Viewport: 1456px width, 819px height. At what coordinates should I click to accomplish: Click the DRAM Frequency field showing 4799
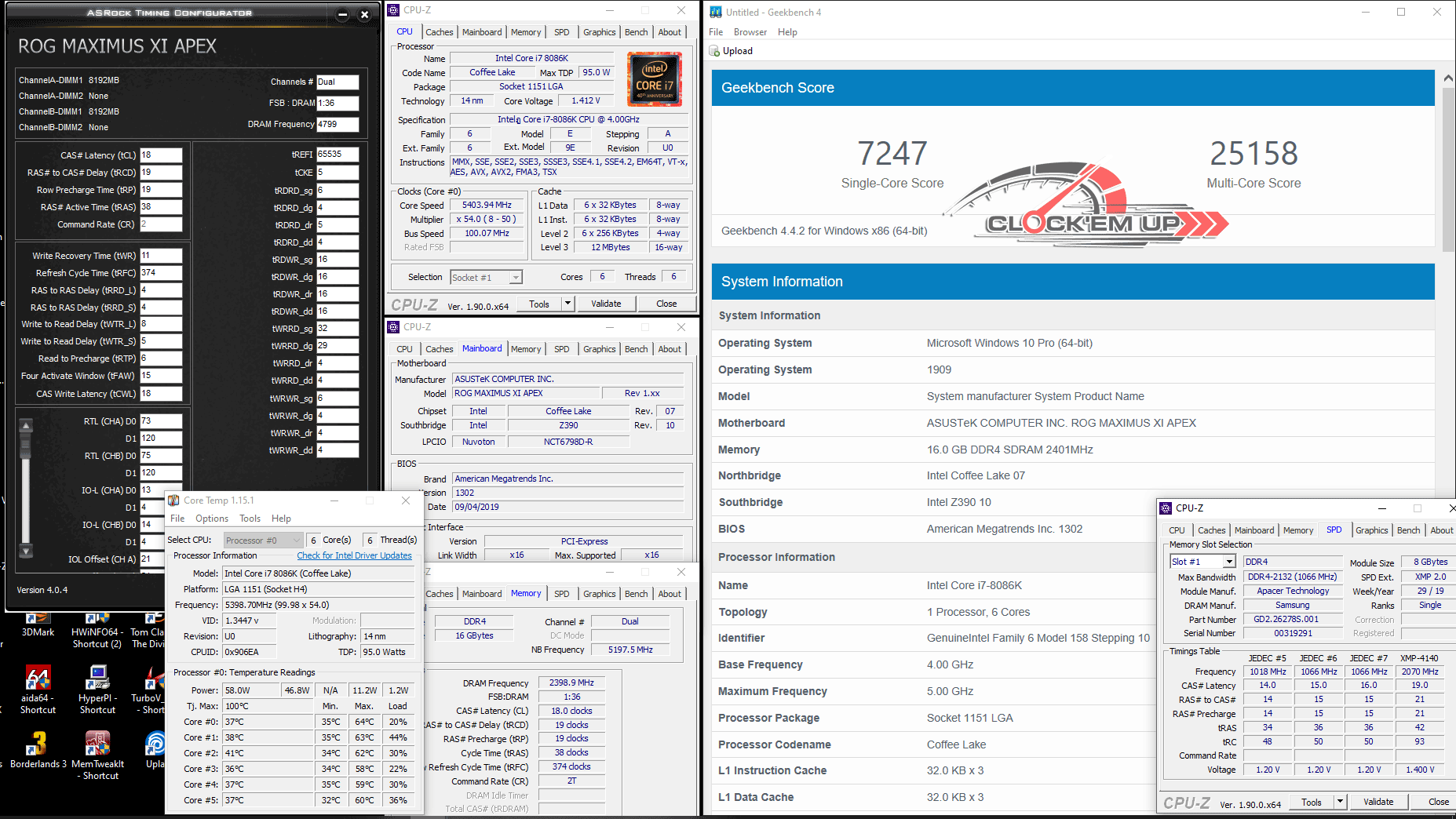[338, 124]
